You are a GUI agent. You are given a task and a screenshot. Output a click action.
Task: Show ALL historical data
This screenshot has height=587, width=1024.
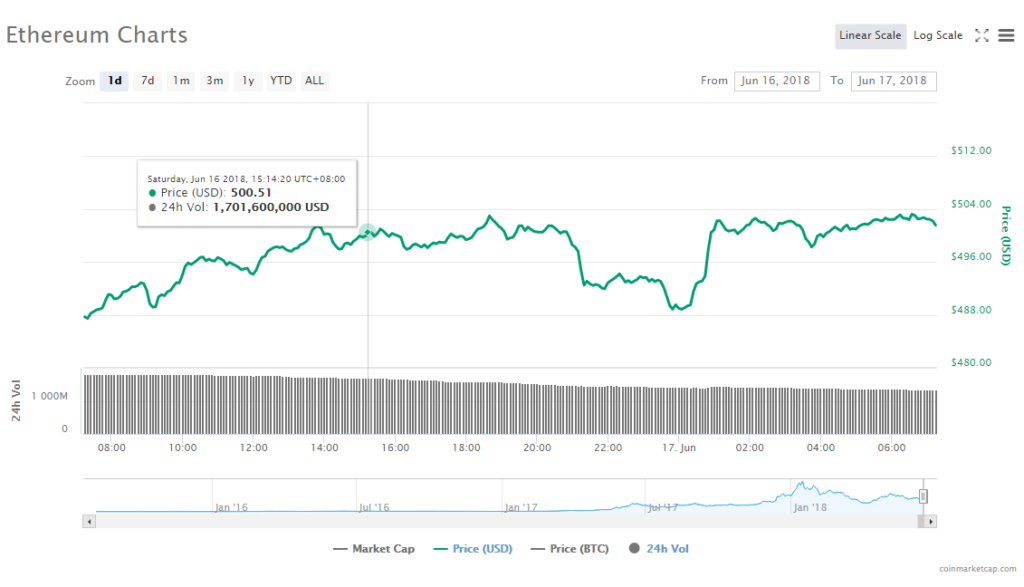(x=314, y=81)
